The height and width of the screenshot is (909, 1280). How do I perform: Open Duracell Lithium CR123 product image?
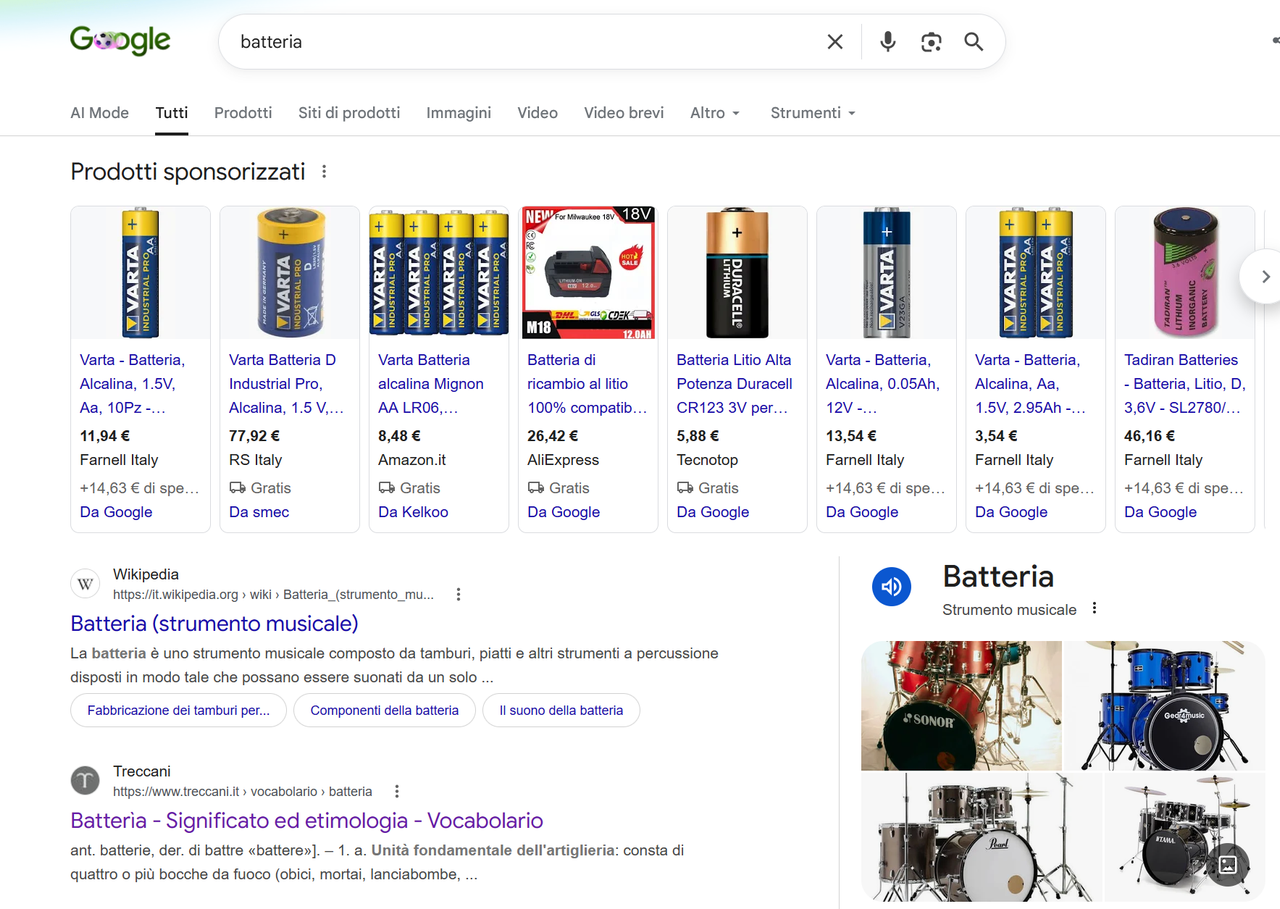point(737,273)
